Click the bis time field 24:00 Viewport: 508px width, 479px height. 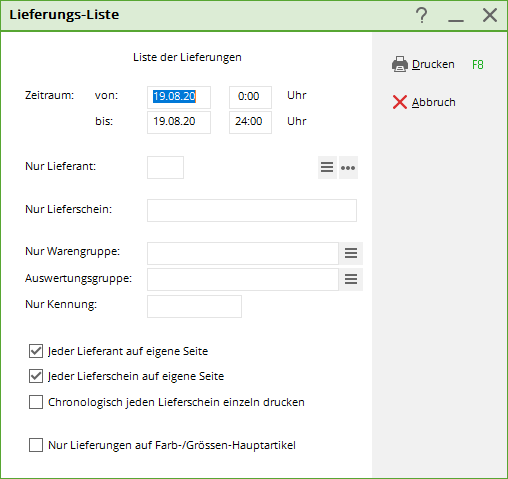coord(250,122)
